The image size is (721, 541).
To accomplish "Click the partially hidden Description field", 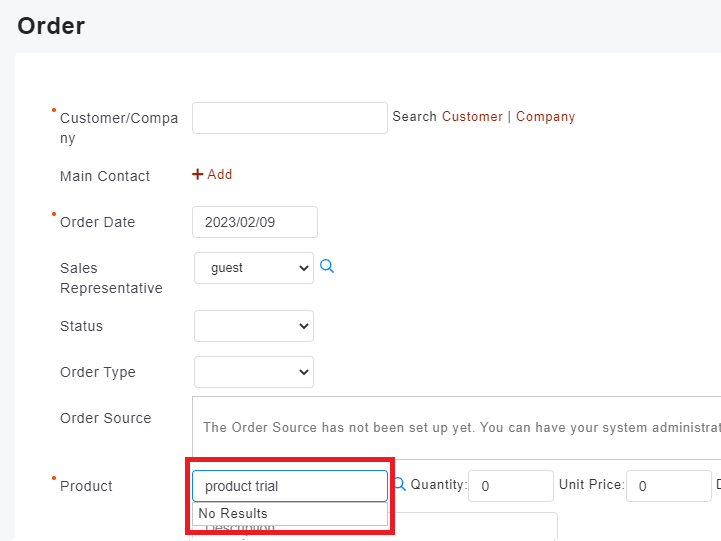I will click(x=470, y=527).
